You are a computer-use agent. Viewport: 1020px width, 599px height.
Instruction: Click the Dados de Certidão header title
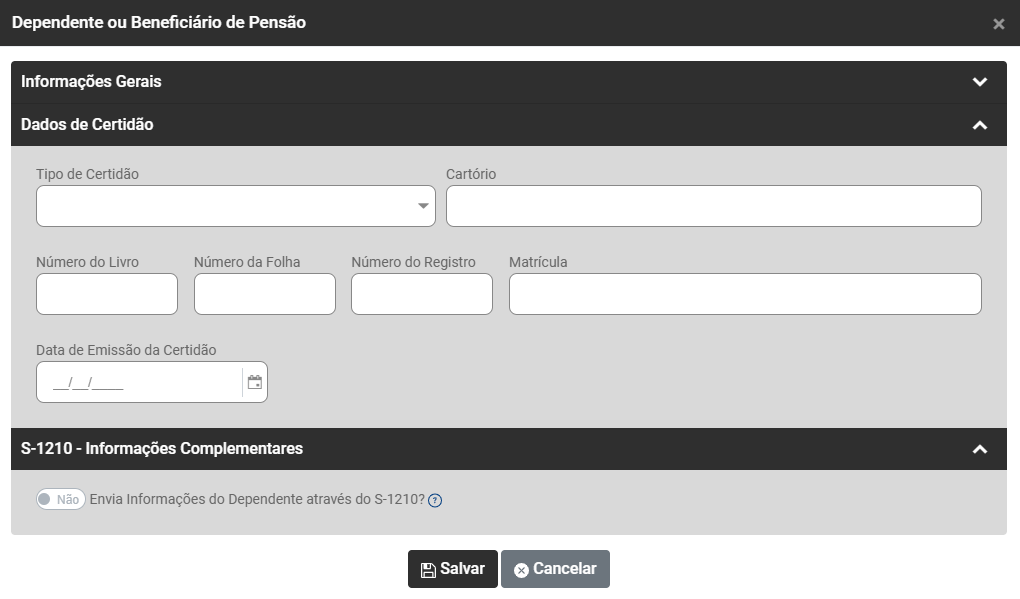click(87, 125)
